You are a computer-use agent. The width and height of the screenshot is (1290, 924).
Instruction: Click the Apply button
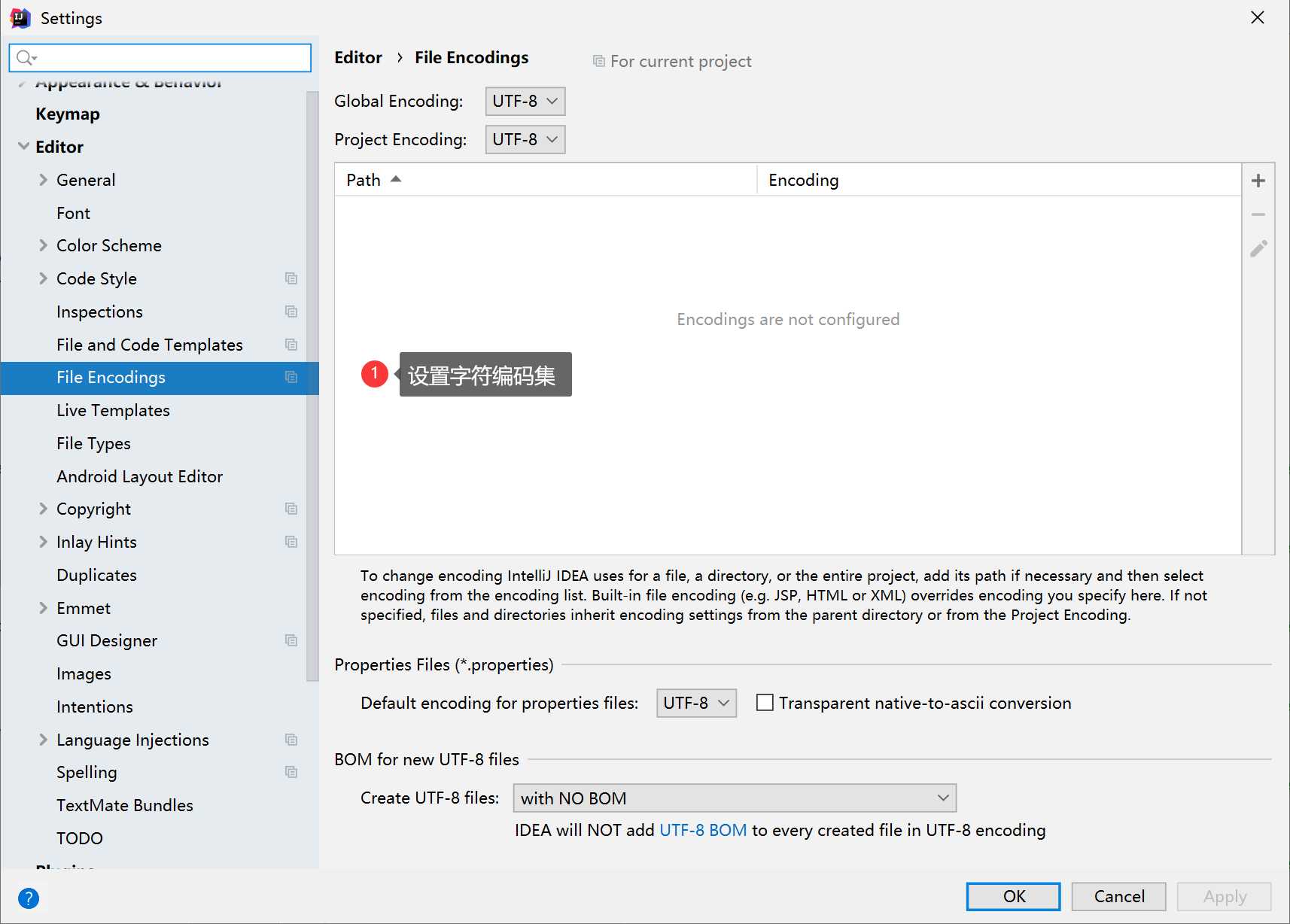(x=1225, y=896)
